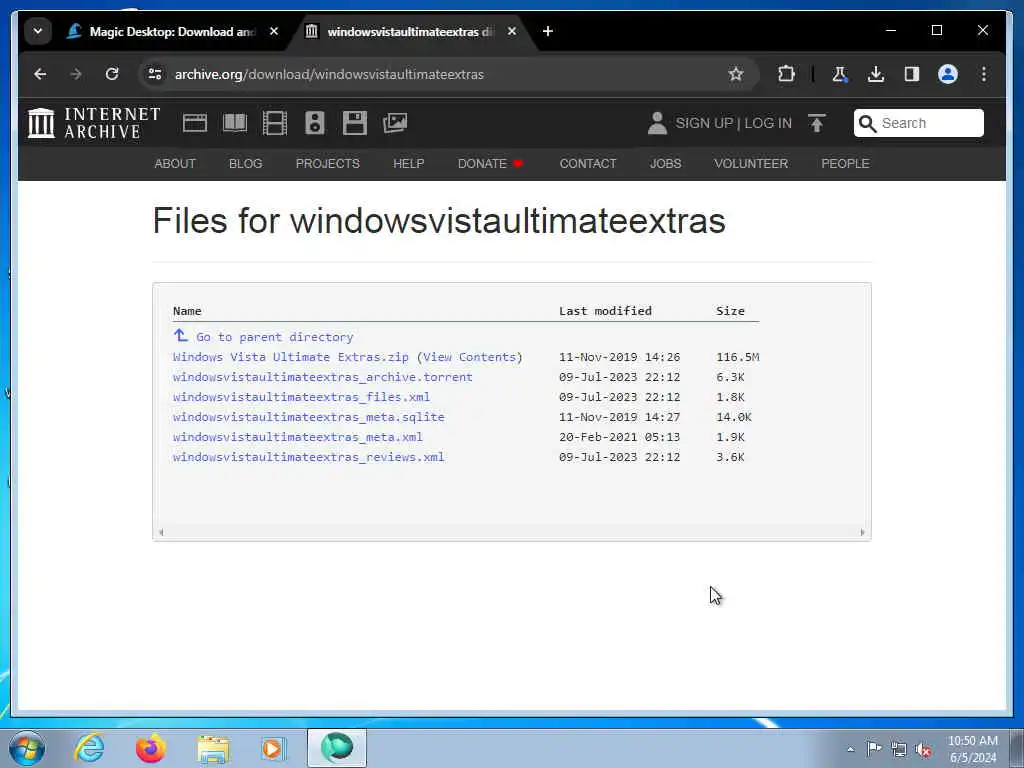Open the DONATE menu item

coord(490,164)
